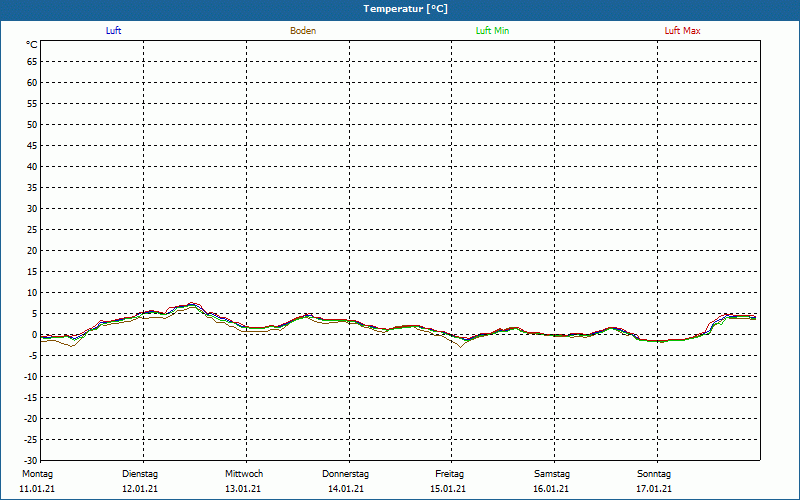Select the Mittwoch day label
The width and height of the screenshot is (800, 500).
244,474
